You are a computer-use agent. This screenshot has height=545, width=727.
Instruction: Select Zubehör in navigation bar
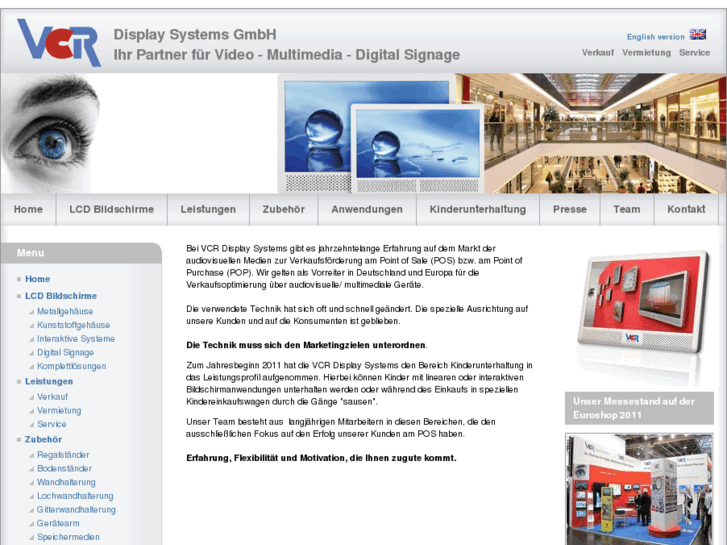(284, 209)
